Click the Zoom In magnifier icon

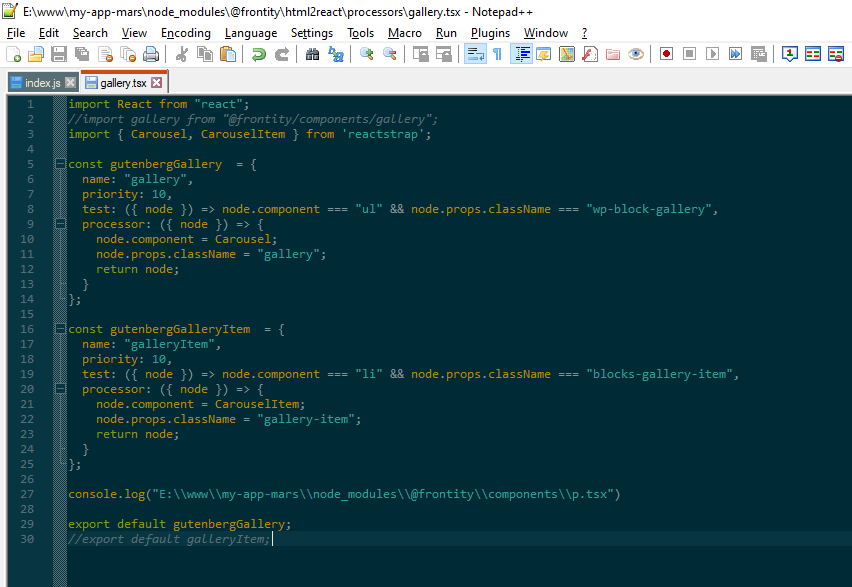[x=367, y=54]
